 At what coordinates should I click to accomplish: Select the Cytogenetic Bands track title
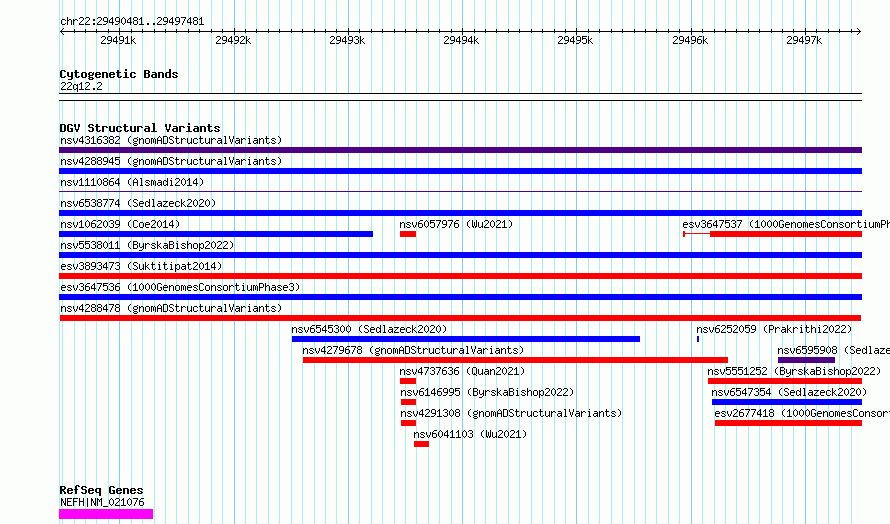119,74
